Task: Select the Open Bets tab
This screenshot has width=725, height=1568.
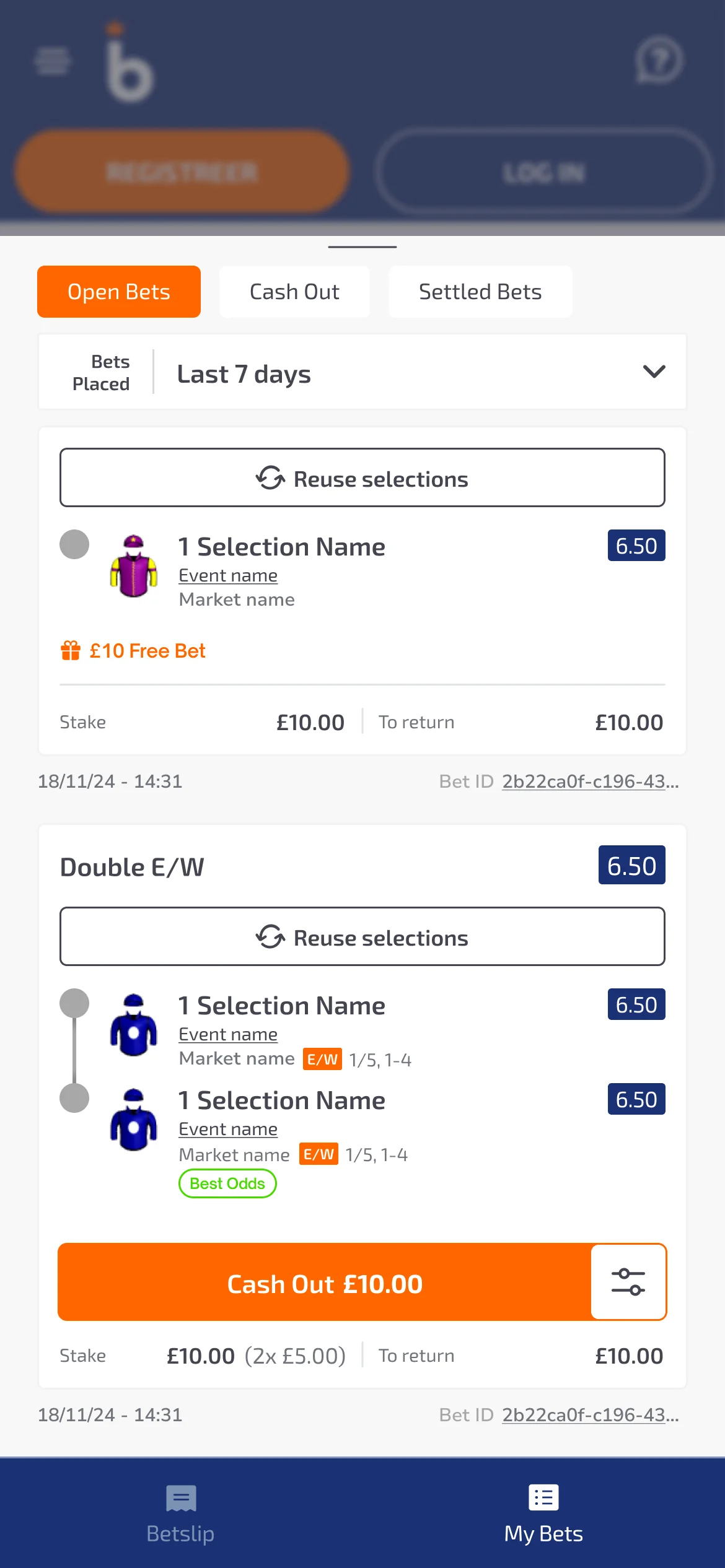Action: [x=118, y=291]
